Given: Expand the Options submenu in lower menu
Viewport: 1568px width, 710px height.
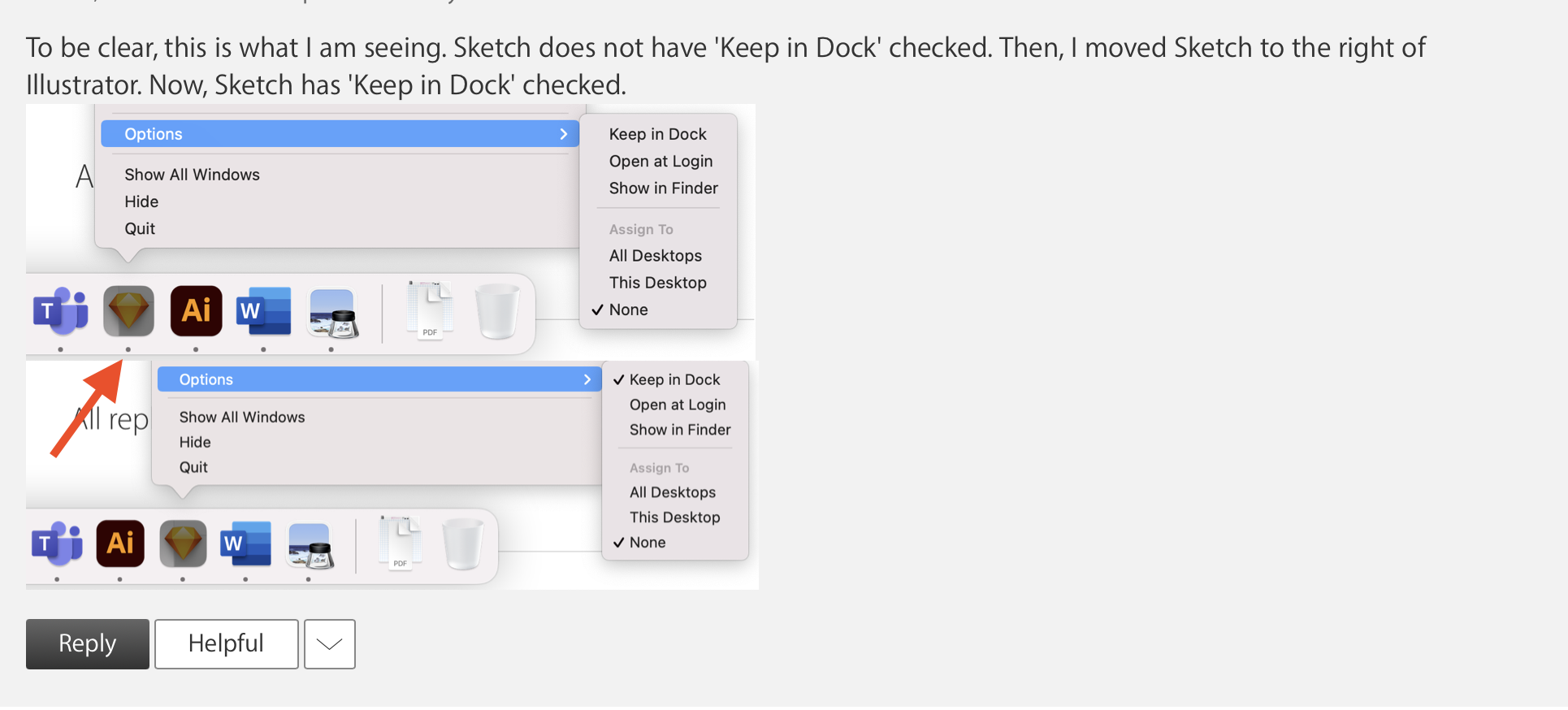Looking at the screenshot, I should pos(379,379).
